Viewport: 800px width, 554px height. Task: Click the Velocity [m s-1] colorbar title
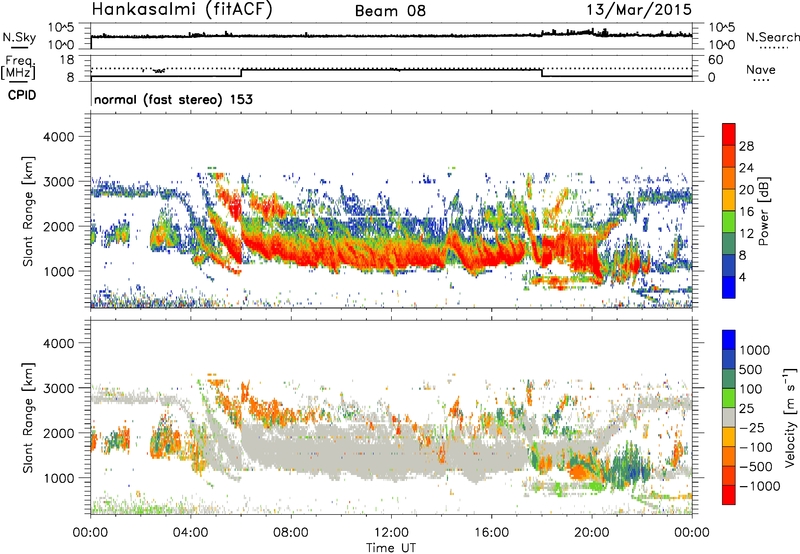[790, 418]
